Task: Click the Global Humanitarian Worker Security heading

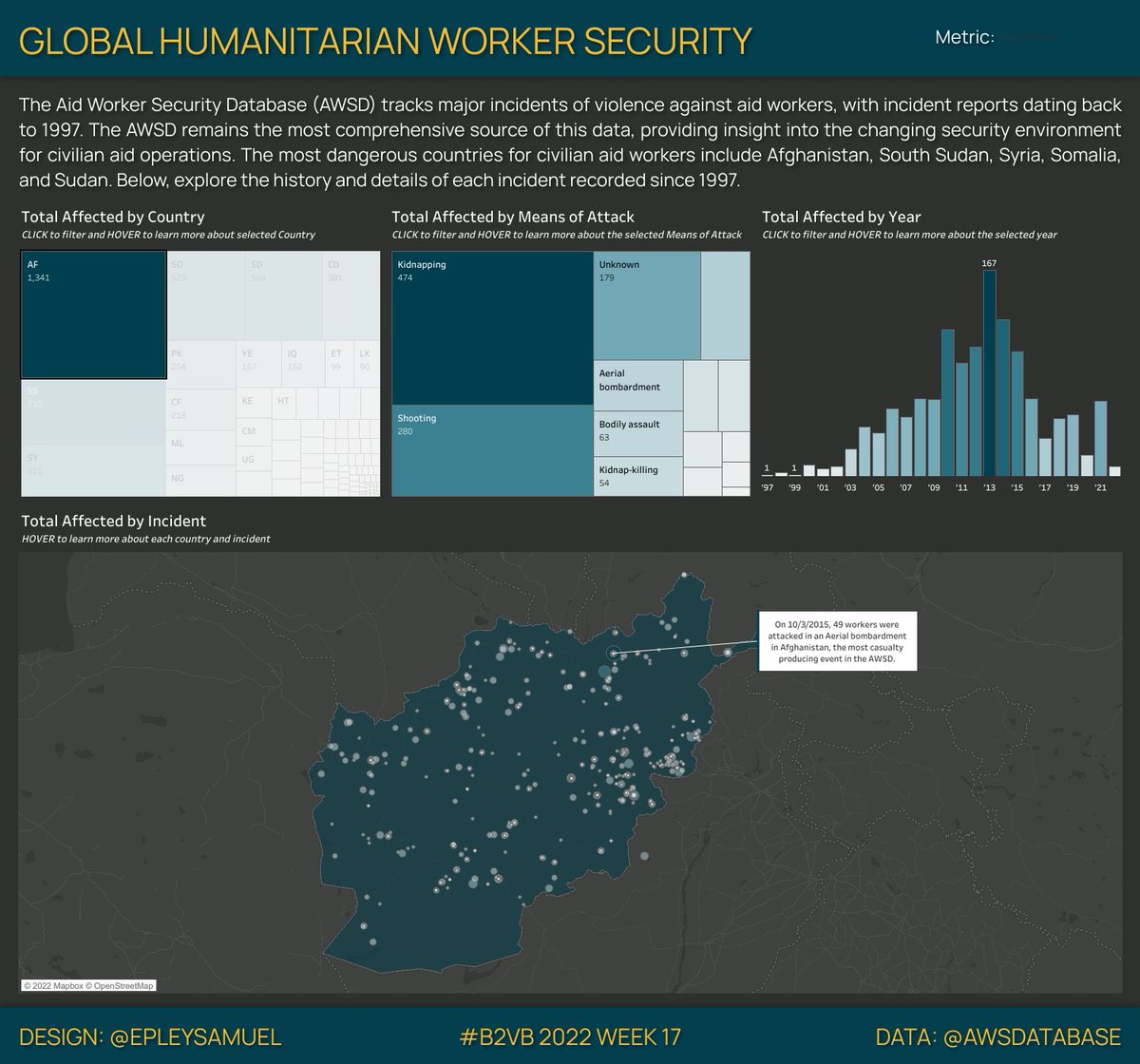Action: point(386,41)
